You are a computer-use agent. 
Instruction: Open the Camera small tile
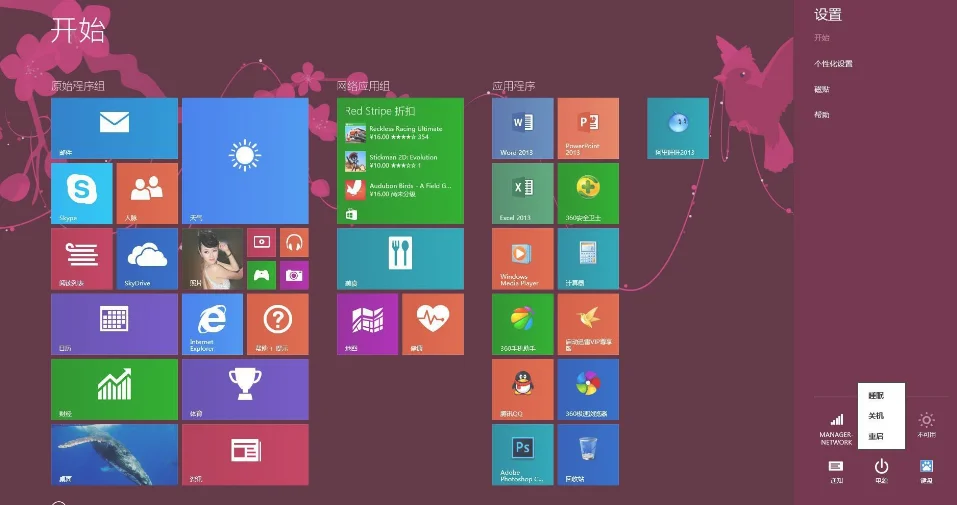coord(294,275)
